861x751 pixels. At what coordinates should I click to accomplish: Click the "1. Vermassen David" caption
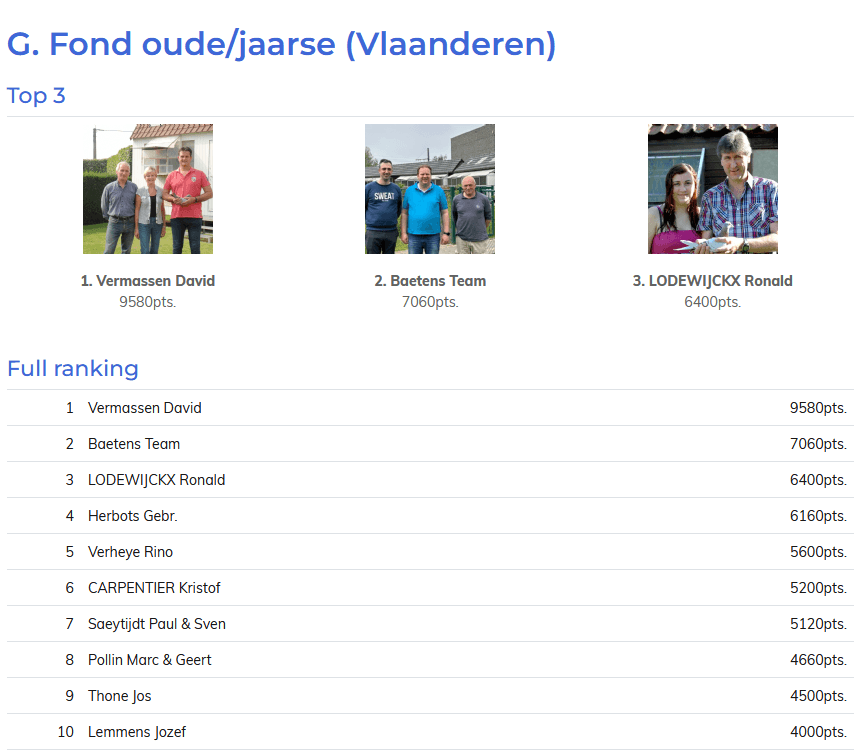pos(148,281)
